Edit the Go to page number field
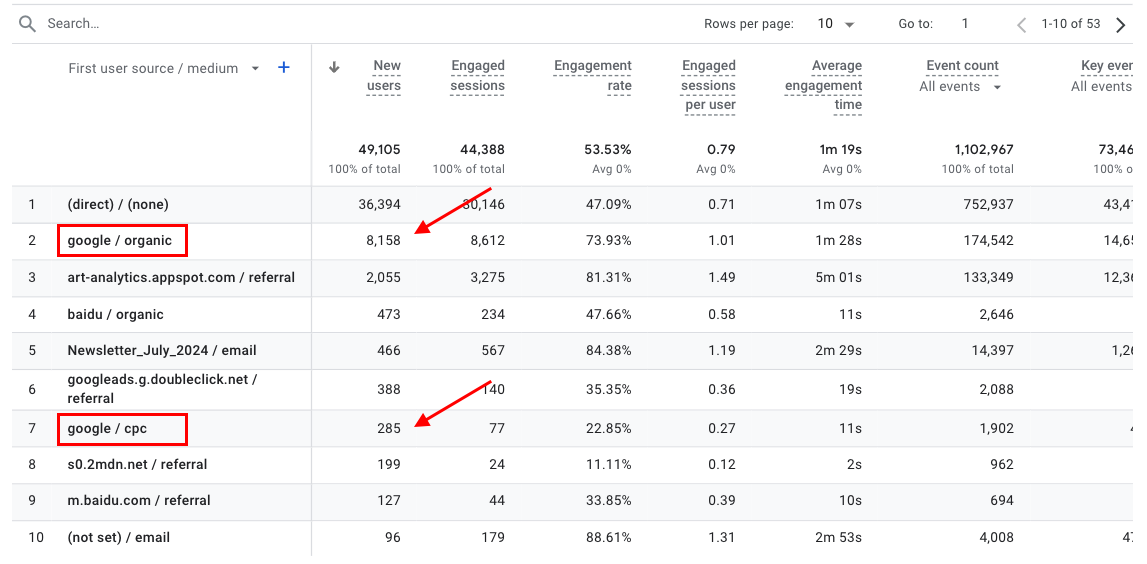The width and height of the screenshot is (1147, 564). tap(965, 24)
